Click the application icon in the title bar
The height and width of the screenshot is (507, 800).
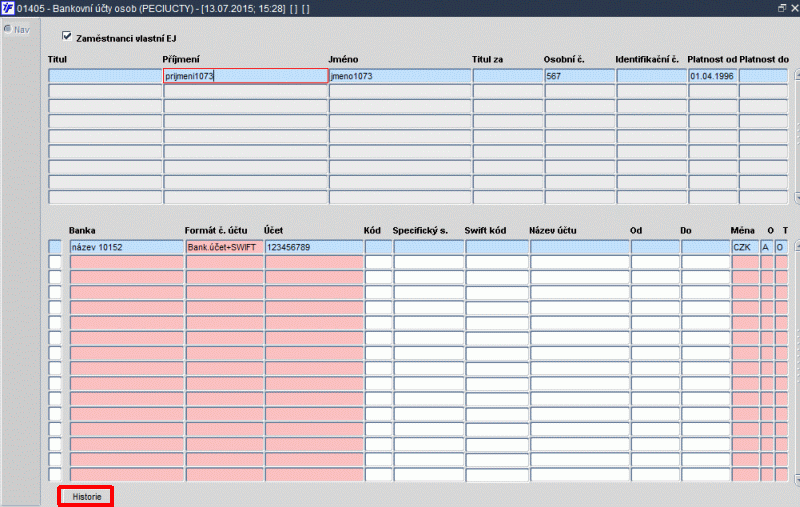pos(8,8)
